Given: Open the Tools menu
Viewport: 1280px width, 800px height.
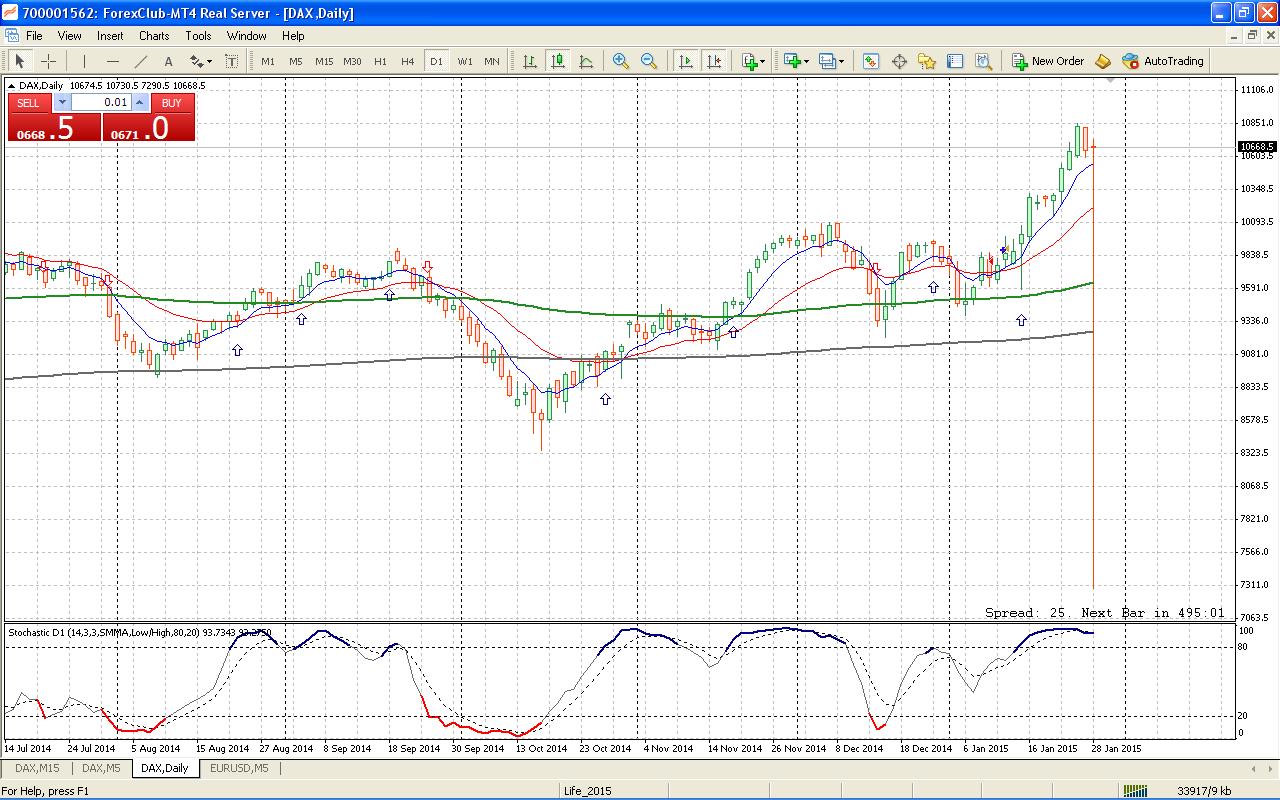Looking at the screenshot, I should 198,35.
